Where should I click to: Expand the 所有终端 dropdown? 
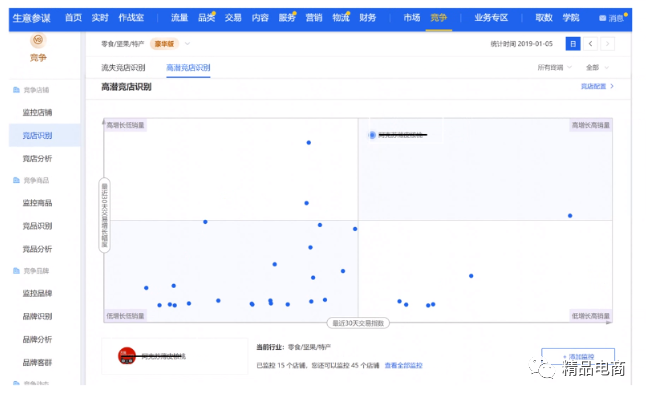tap(555, 68)
